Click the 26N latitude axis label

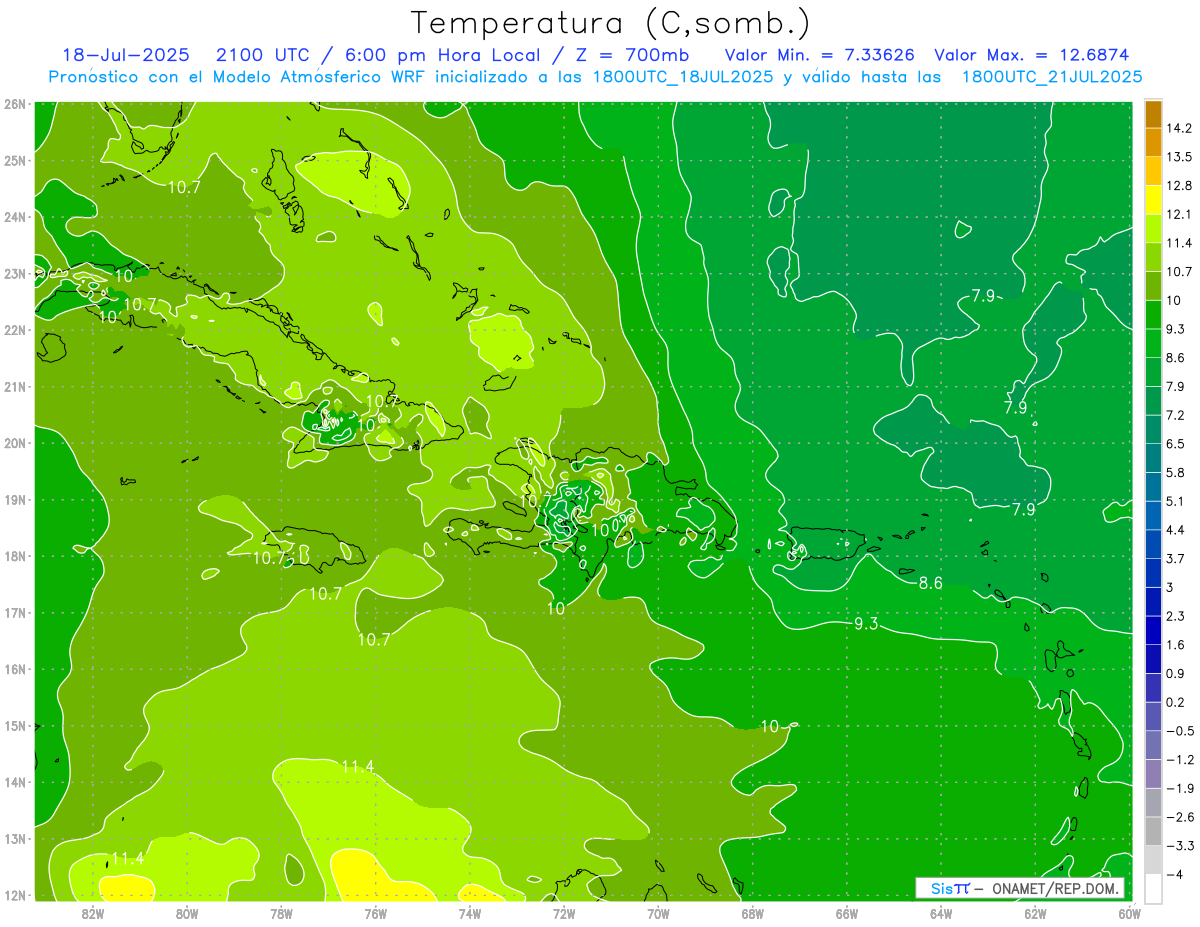pos(15,103)
